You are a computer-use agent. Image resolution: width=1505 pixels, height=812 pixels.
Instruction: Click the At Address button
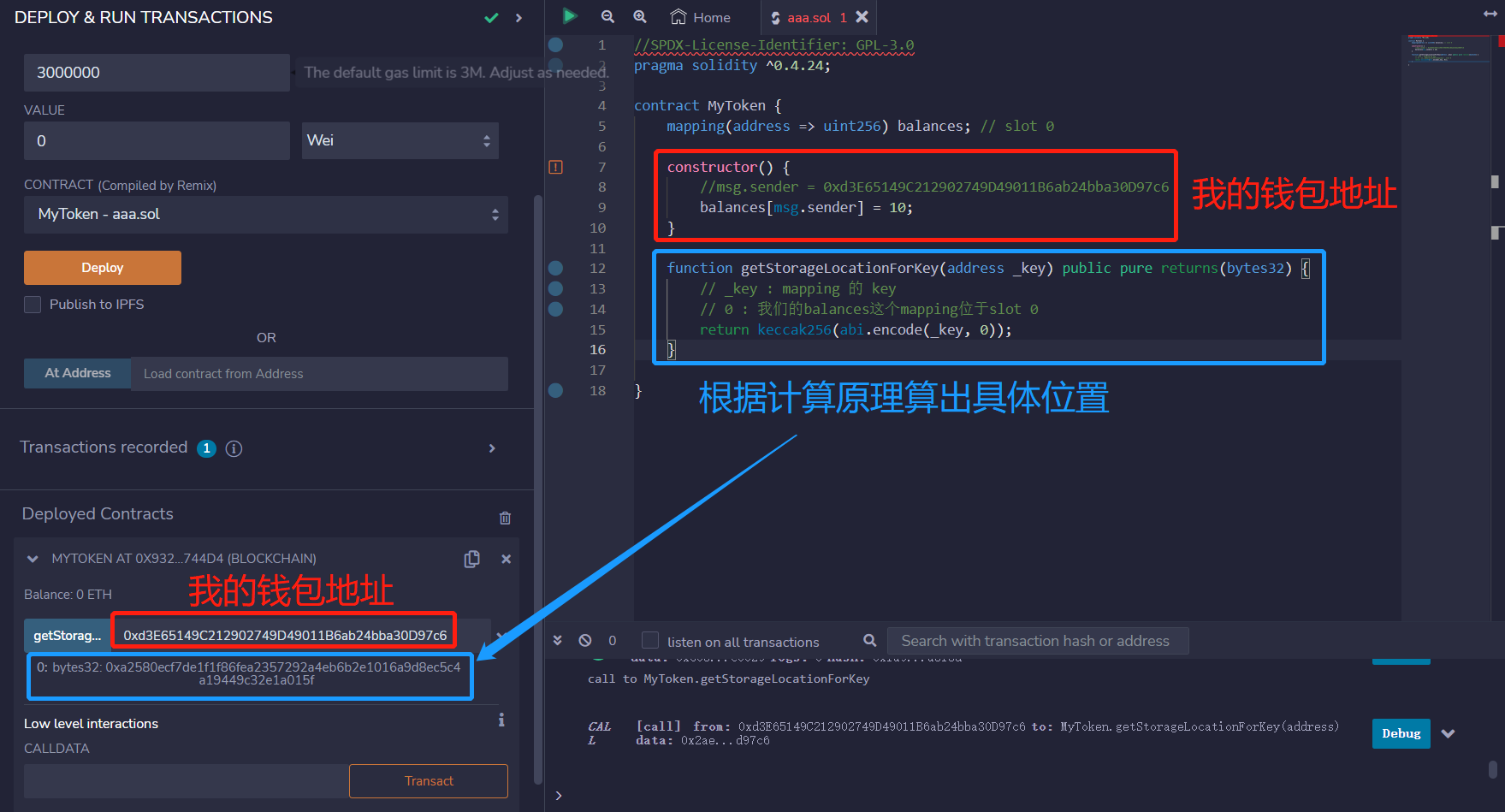tap(78, 373)
